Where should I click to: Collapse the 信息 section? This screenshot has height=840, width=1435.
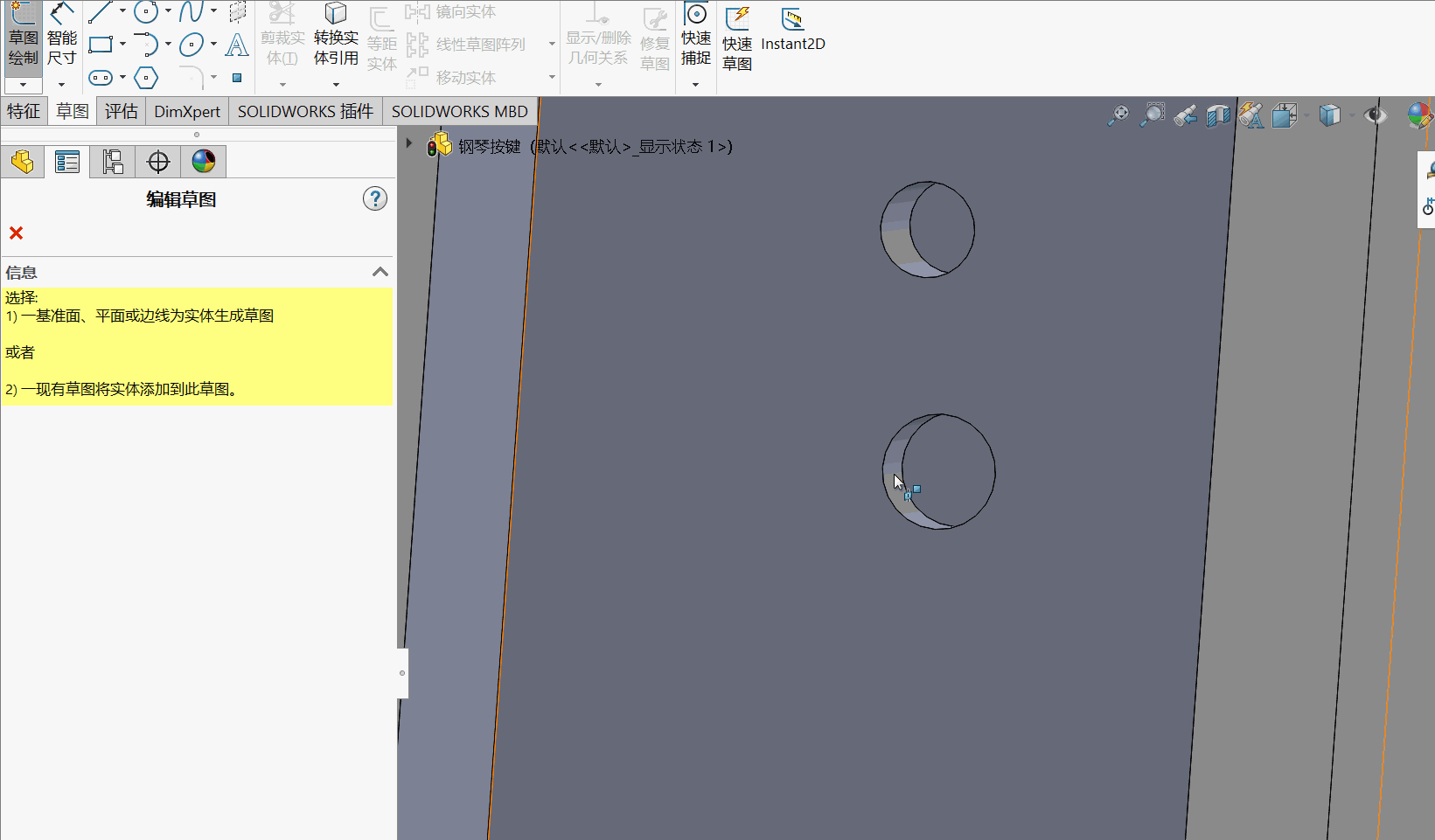coord(380,272)
